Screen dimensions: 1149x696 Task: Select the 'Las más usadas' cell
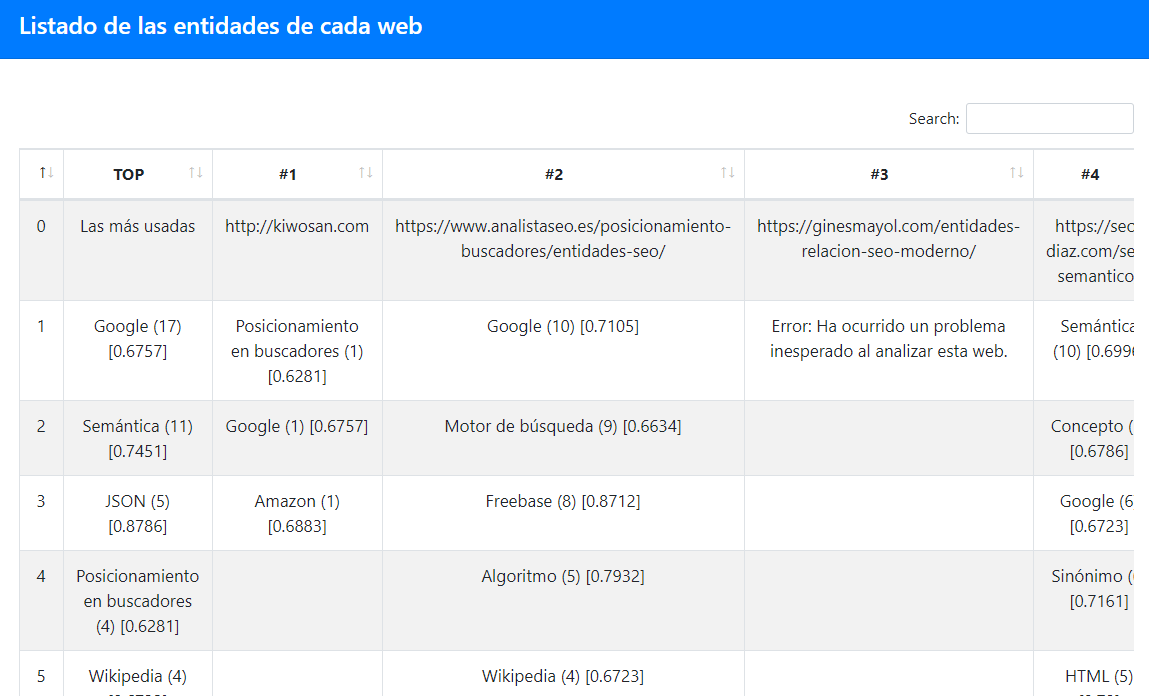point(138,250)
